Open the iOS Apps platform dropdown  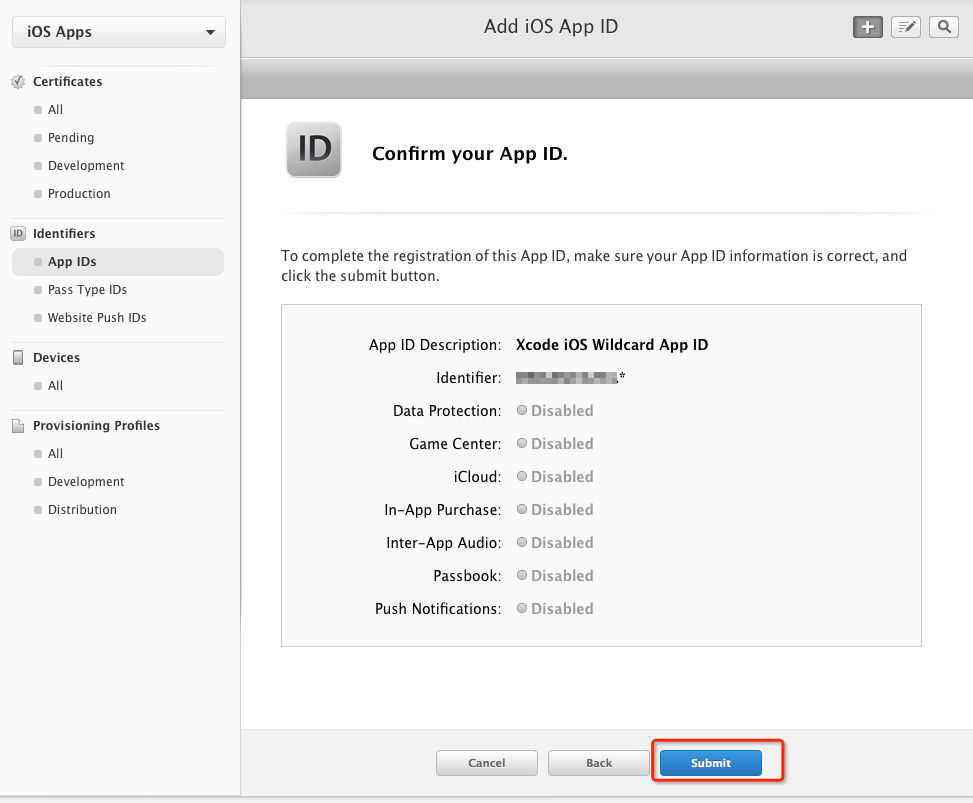coord(119,32)
